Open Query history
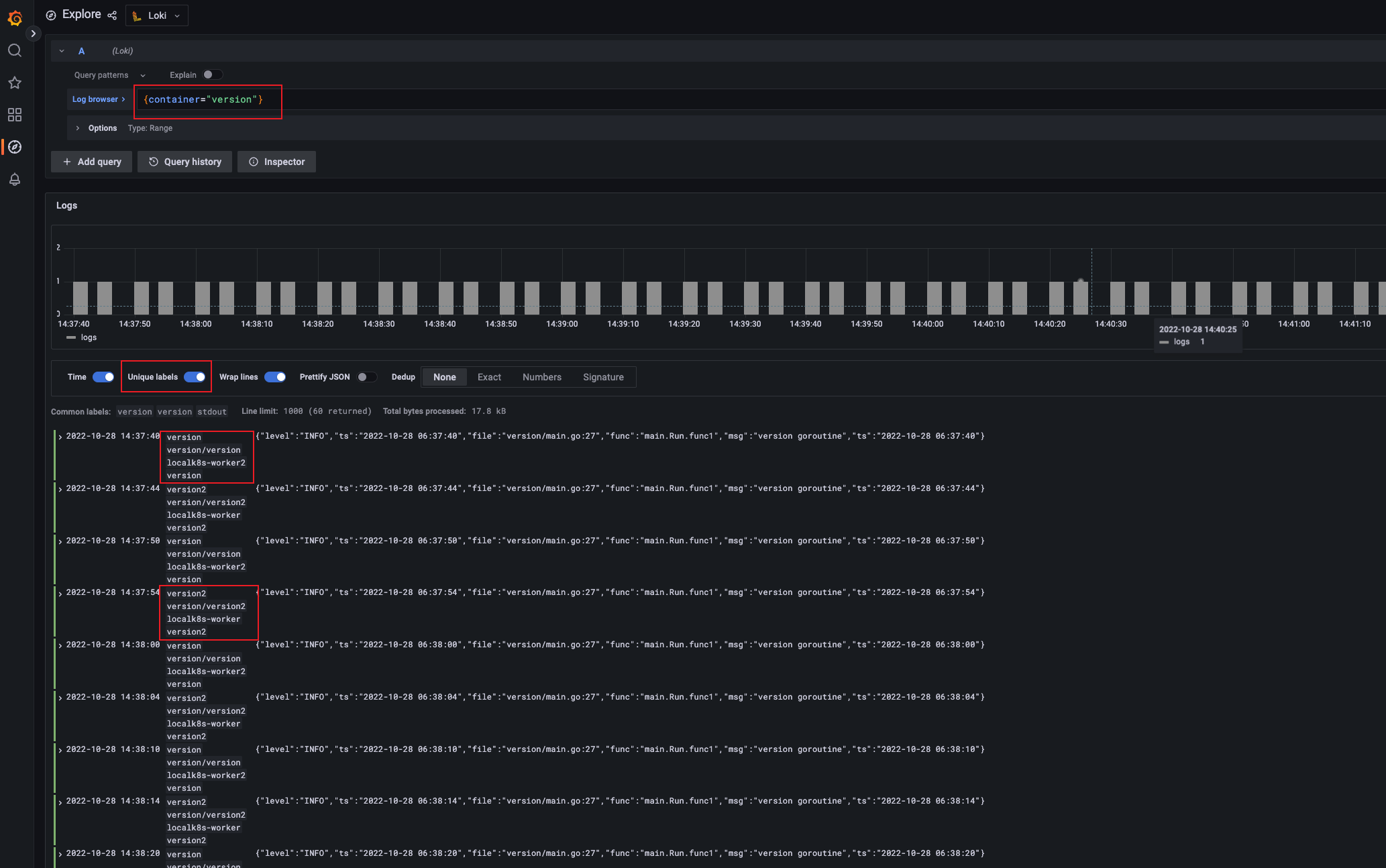This screenshot has height=868, width=1386. (x=184, y=162)
